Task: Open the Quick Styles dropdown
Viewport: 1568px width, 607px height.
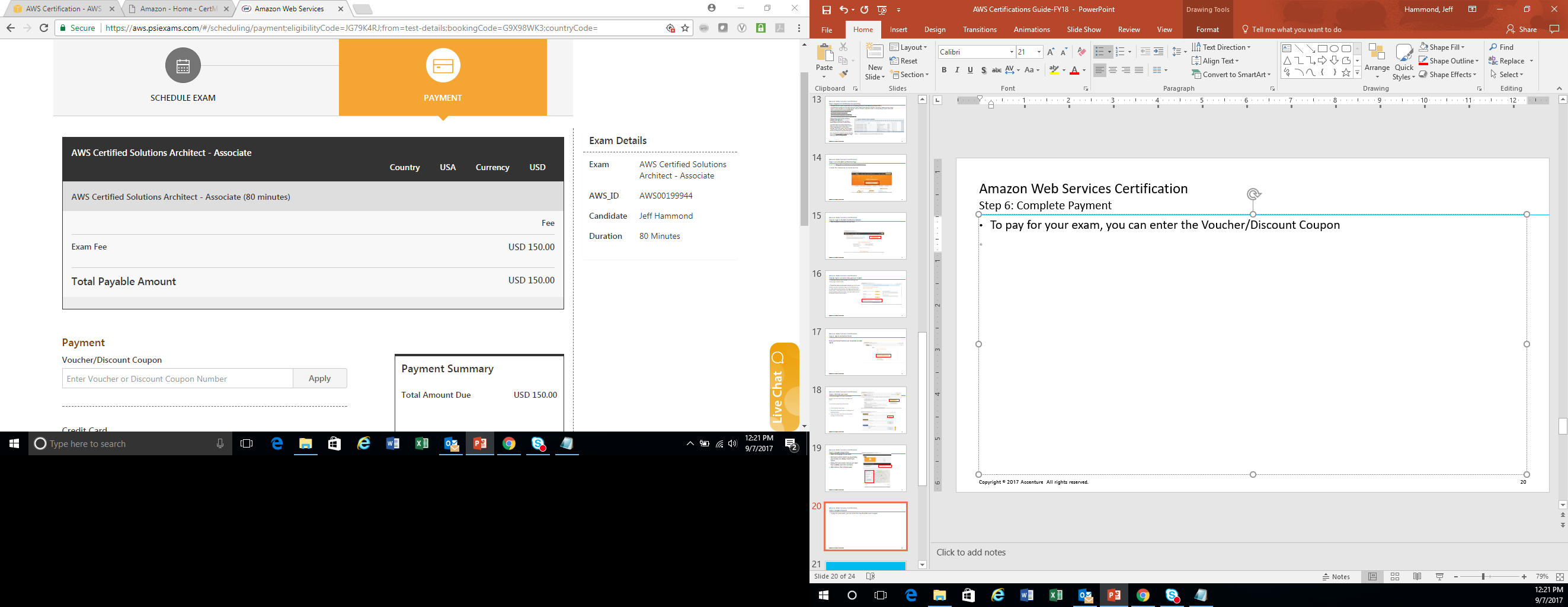Action: point(1404,63)
